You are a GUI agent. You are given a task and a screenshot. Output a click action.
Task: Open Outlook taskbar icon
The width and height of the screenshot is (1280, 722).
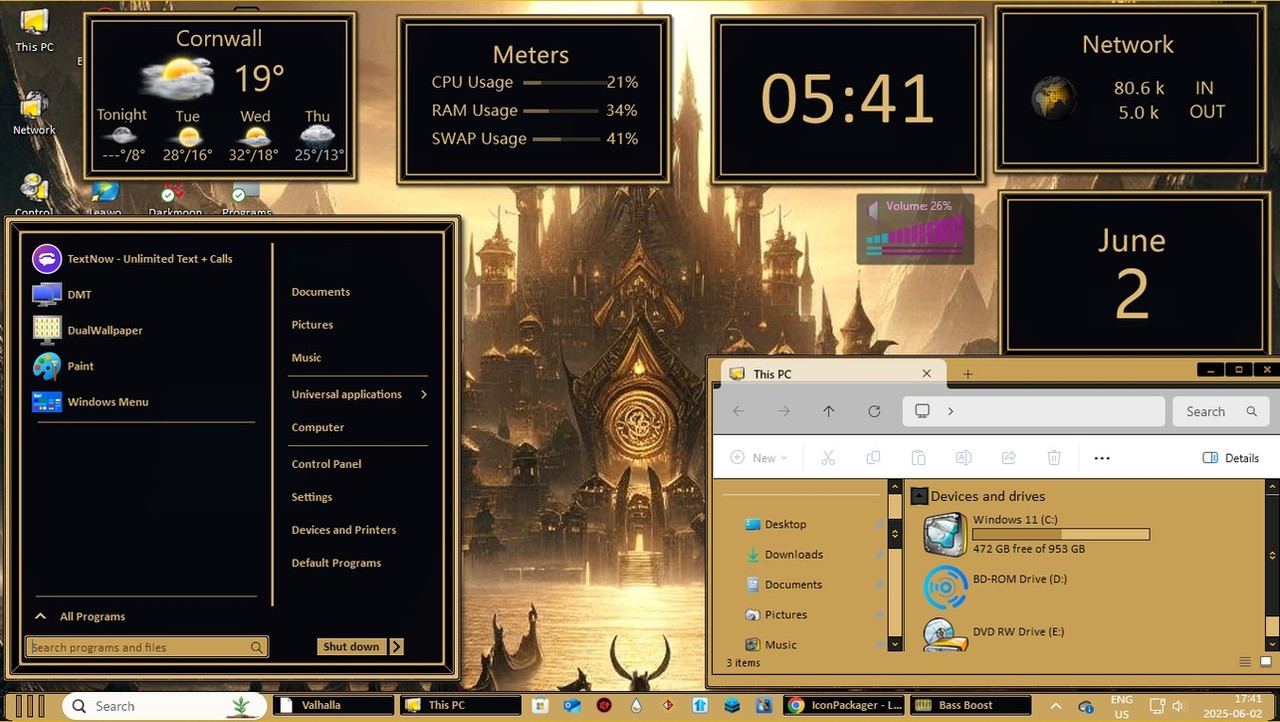point(573,705)
